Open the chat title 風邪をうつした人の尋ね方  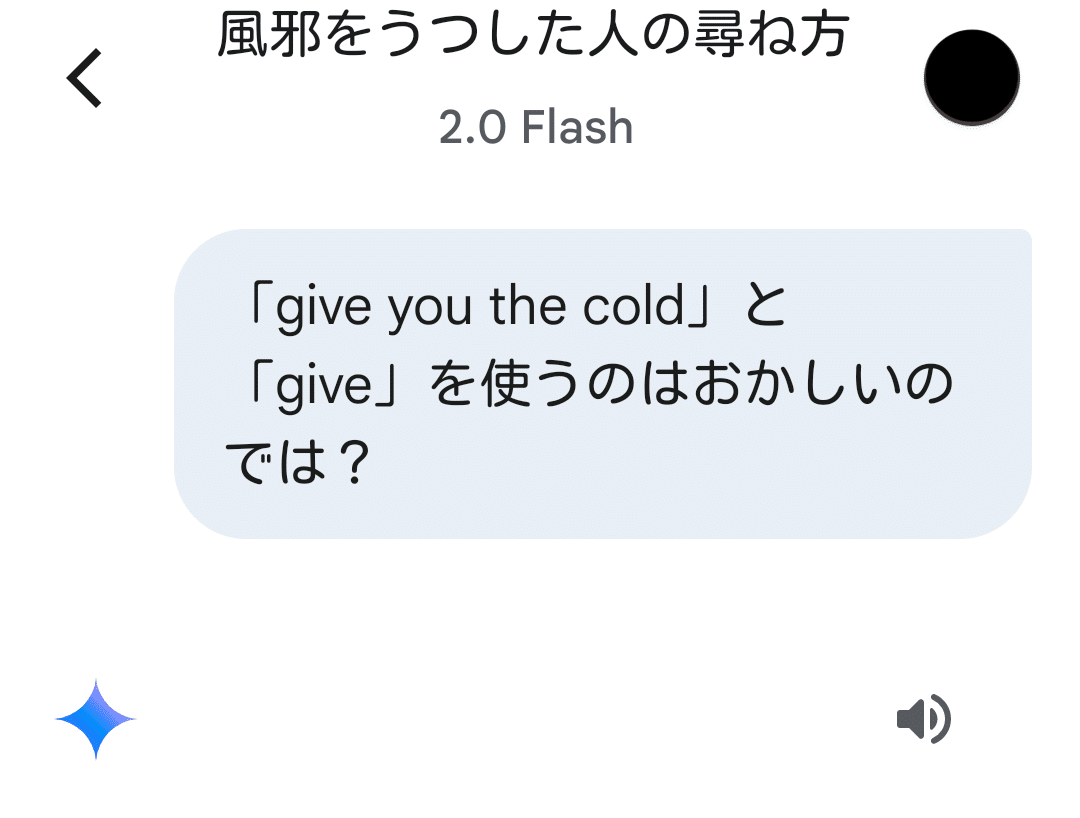coord(534,34)
